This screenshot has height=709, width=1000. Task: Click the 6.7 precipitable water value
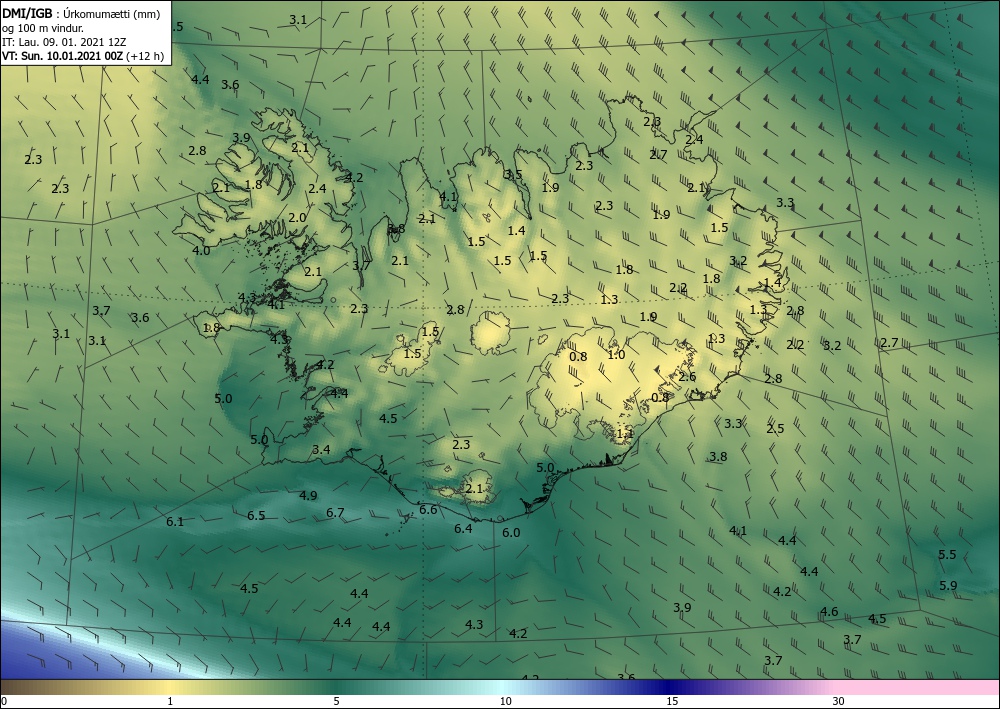pyautogui.click(x=335, y=513)
